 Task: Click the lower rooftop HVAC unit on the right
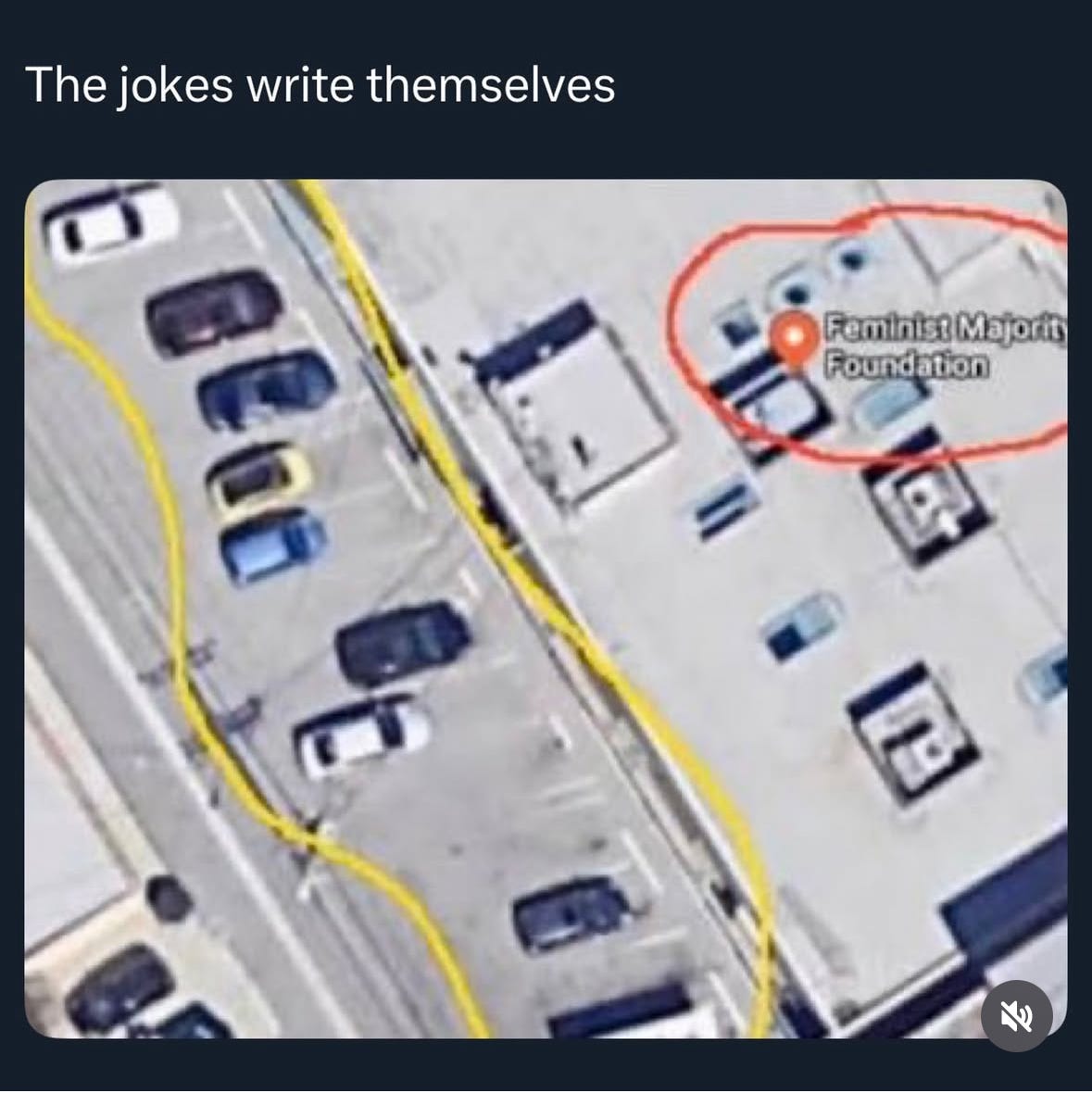point(913,732)
